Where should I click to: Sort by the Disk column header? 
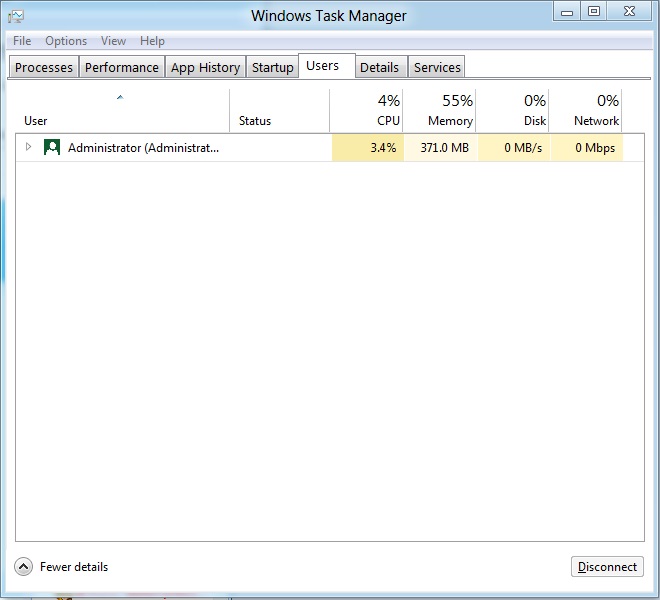tap(512, 110)
